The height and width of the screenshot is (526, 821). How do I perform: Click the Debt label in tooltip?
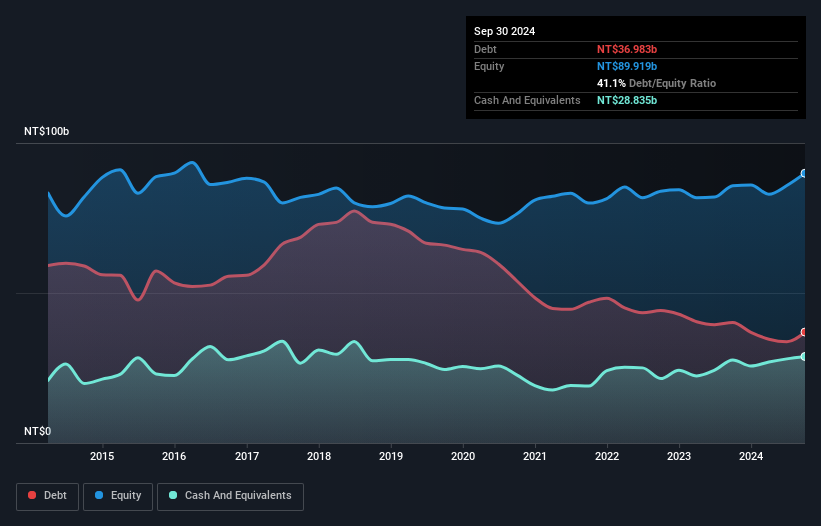pos(485,49)
